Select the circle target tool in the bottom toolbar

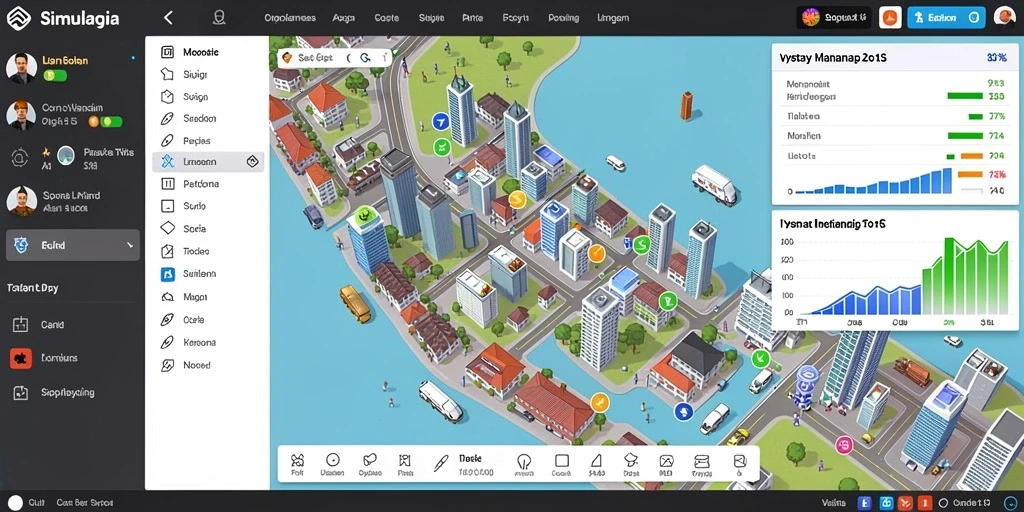[333, 460]
